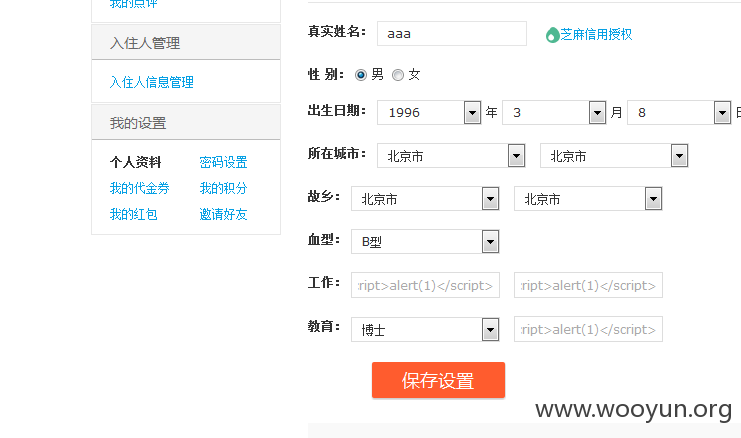Select 男 gender radio button
Screen dimensions: 741x438
click(361, 75)
